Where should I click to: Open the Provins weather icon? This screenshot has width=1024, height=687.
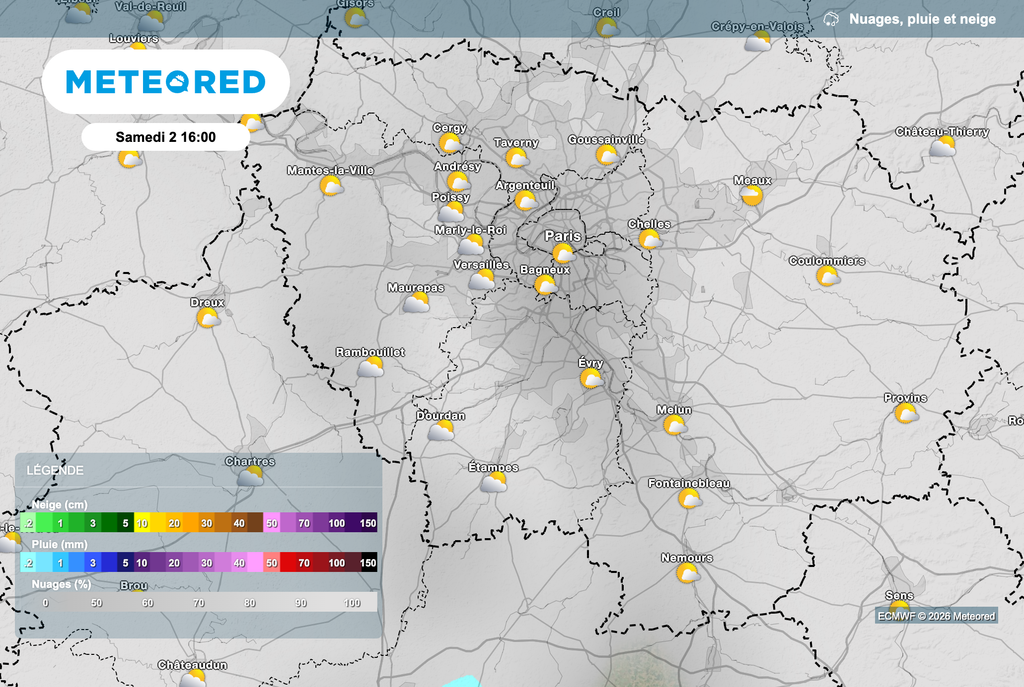906,413
